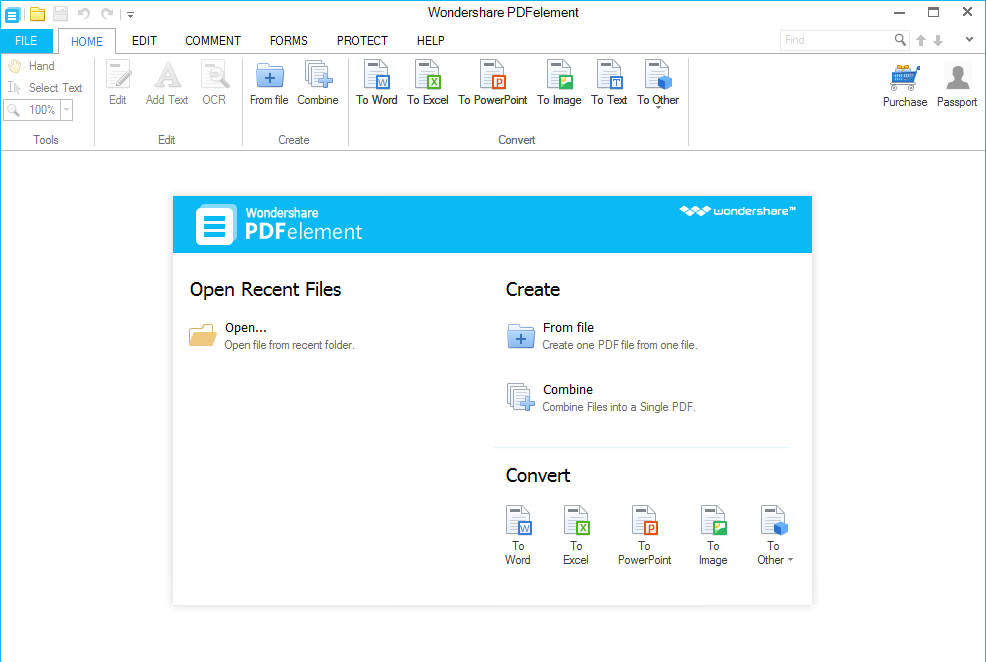Open the FORMS tab
This screenshot has height=662, width=986.
[x=289, y=41]
